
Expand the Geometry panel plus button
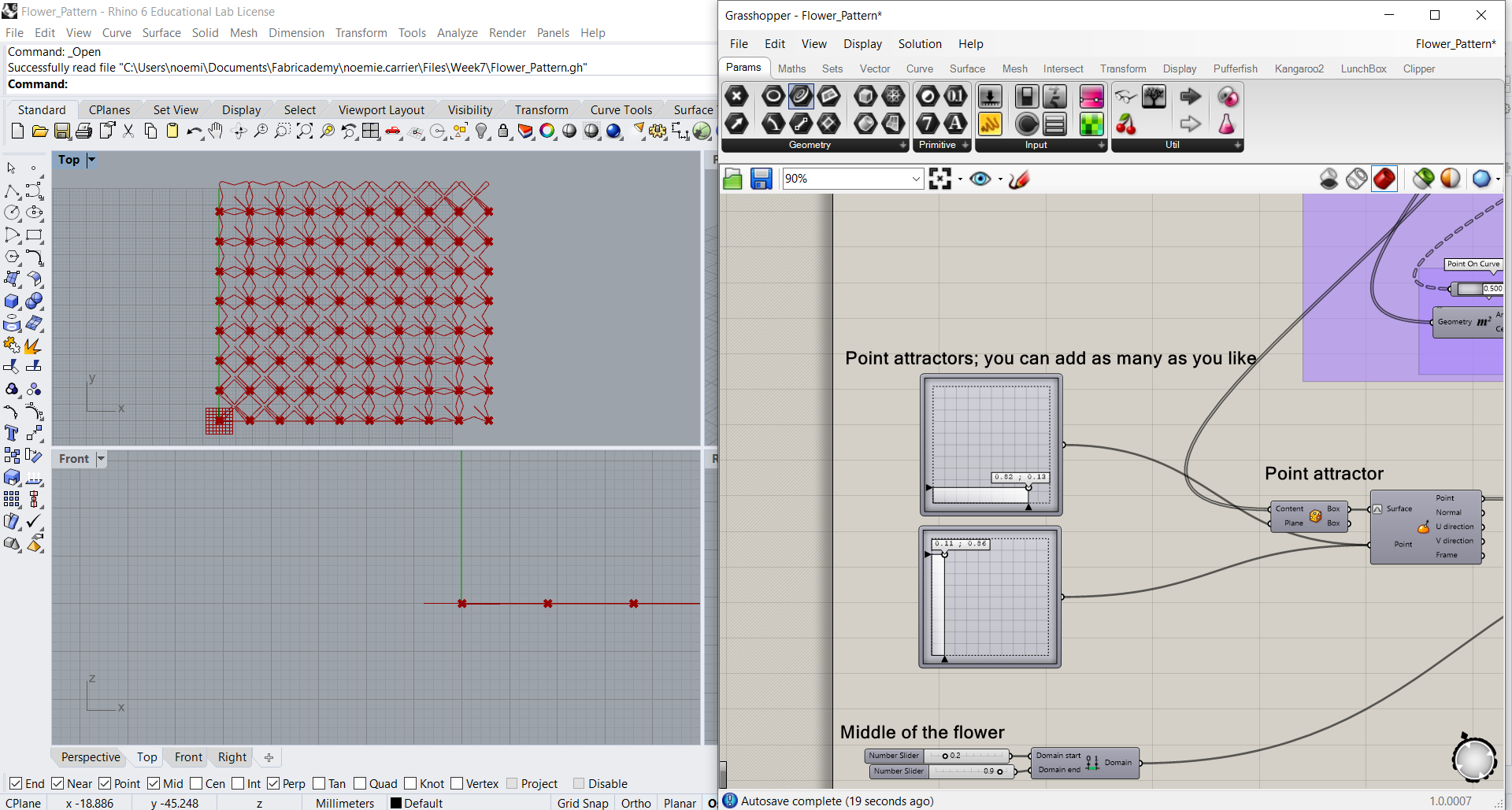click(903, 145)
